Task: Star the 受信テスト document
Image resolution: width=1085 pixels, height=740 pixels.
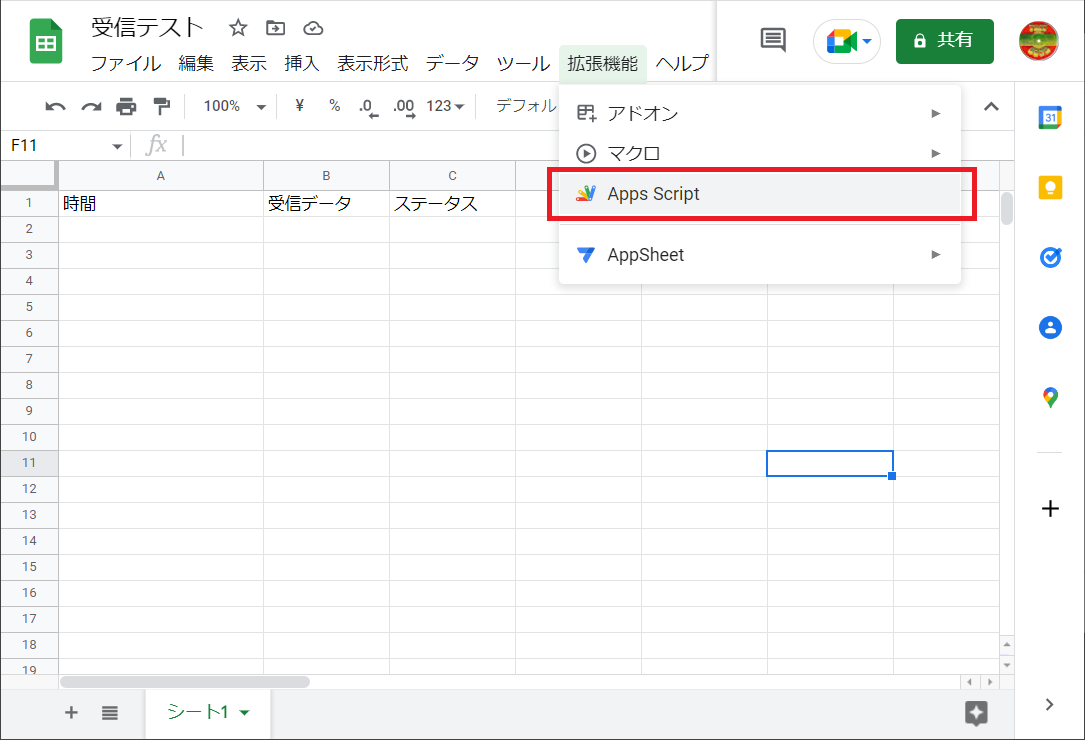Action: 238,28
